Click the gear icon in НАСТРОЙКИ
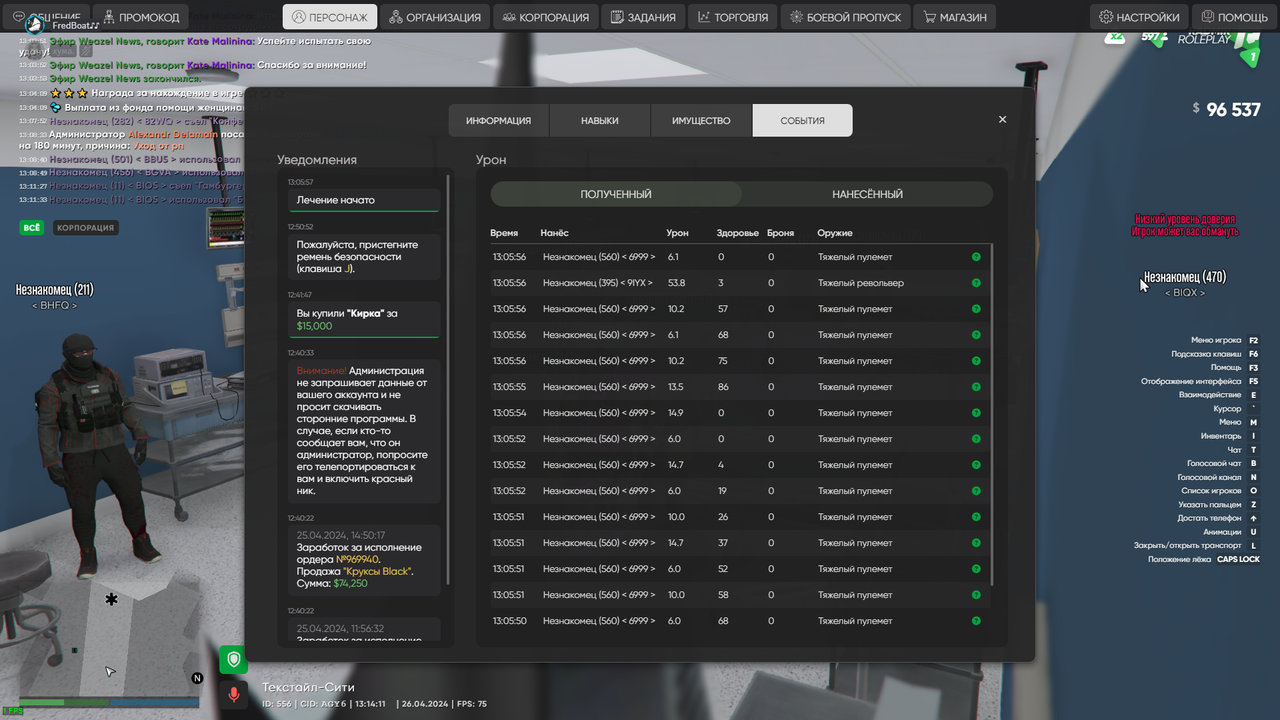Screen dimensions: 1280x720 (1106, 17)
